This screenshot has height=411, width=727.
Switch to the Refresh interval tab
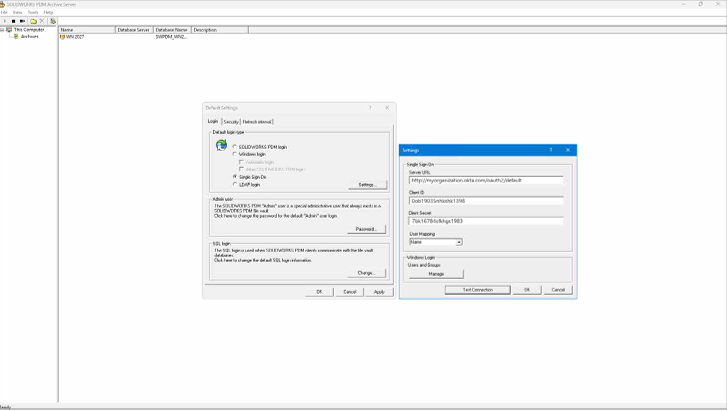point(257,122)
